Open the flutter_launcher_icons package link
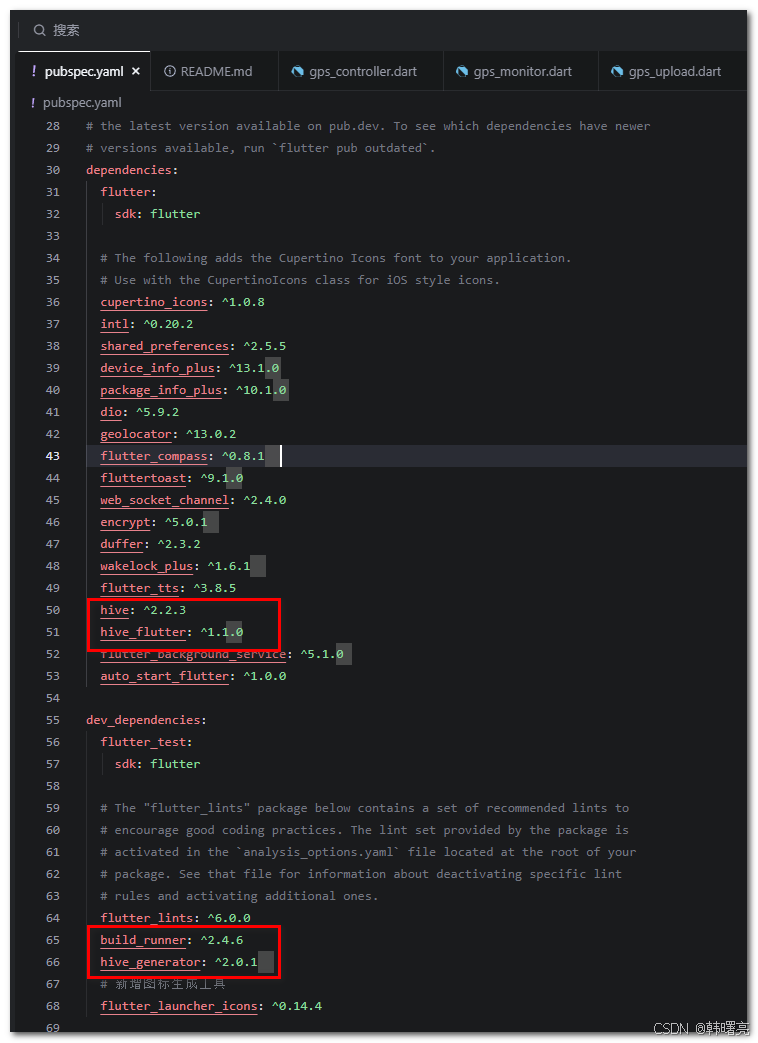This screenshot has height=1043, width=758. 179,1006
